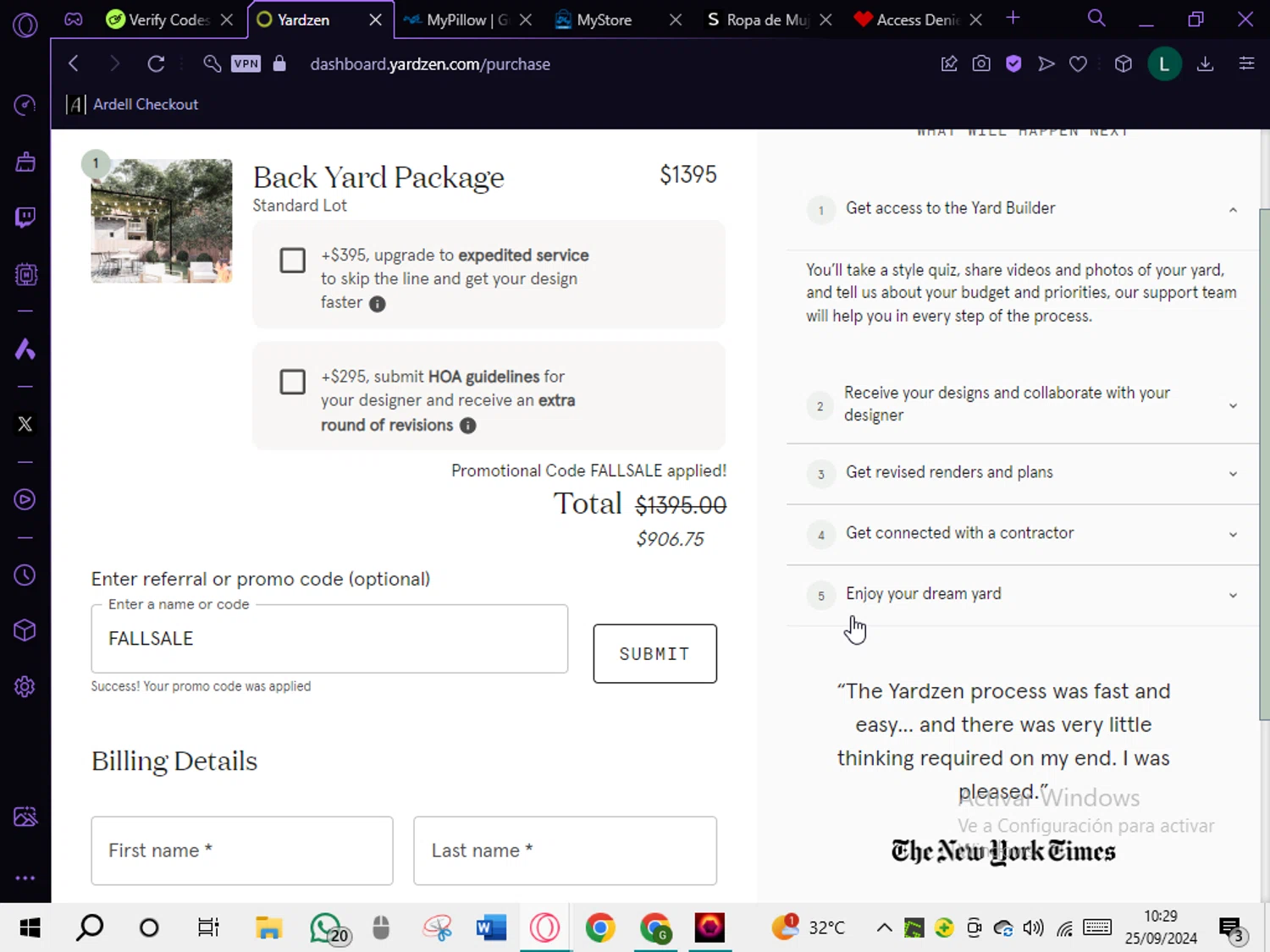Open the sidebar player icon
1270x952 pixels.
25,499
